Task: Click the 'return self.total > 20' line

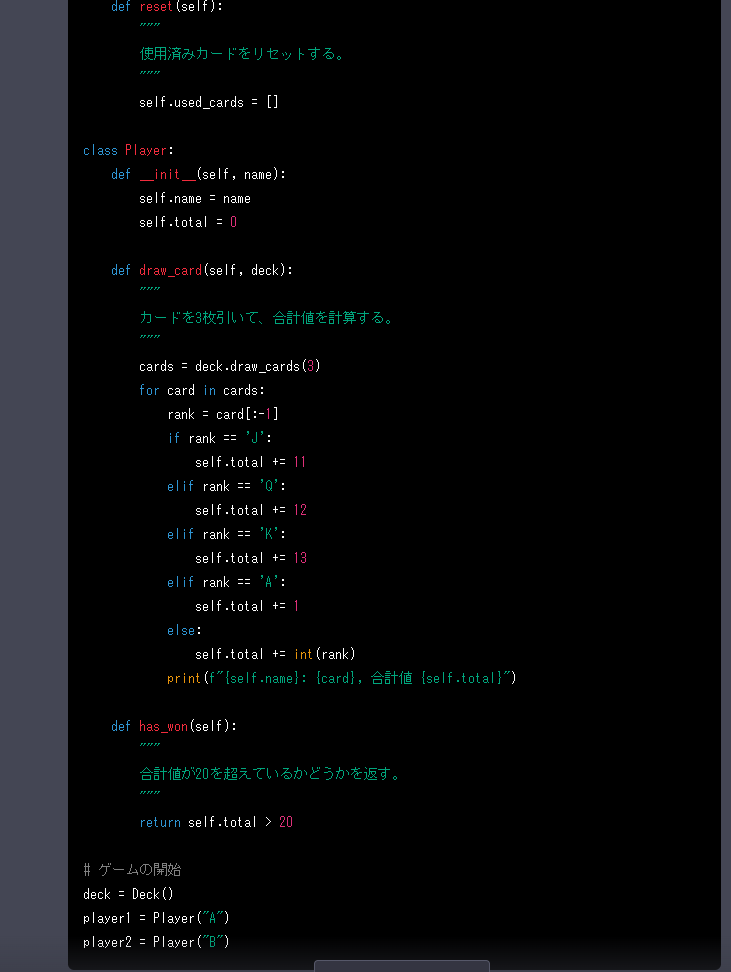Action: tap(216, 822)
